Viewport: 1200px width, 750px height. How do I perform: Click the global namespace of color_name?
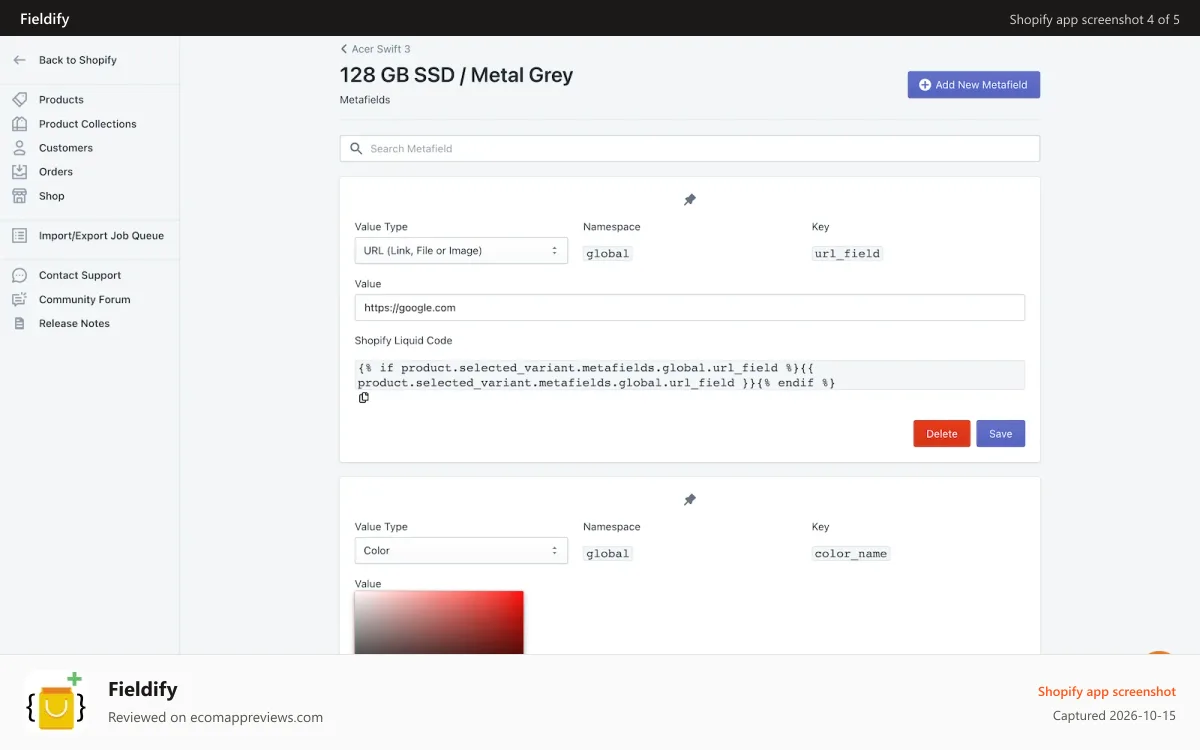(x=607, y=553)
